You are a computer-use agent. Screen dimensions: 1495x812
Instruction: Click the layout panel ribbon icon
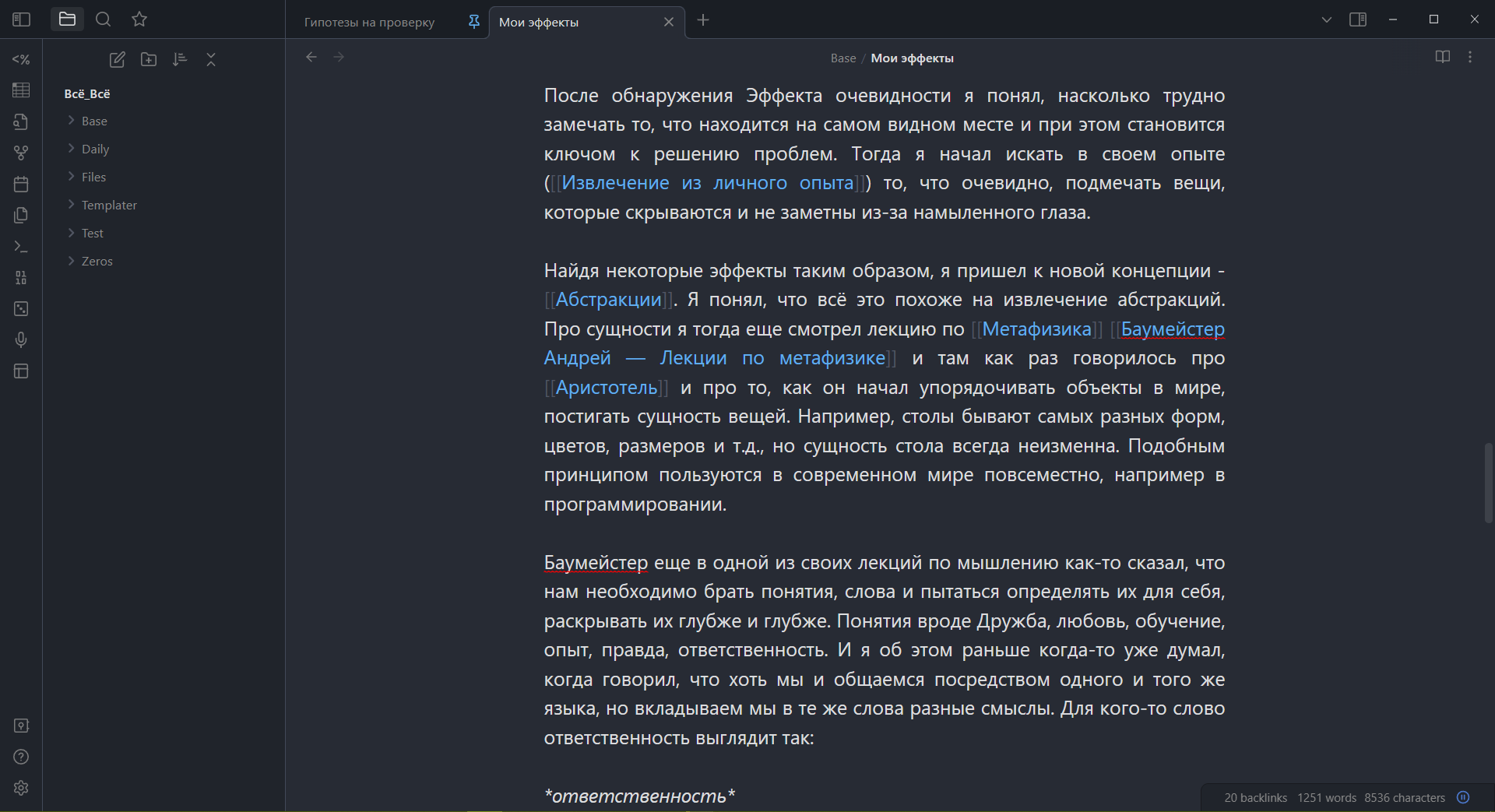(x=21, y=371)
